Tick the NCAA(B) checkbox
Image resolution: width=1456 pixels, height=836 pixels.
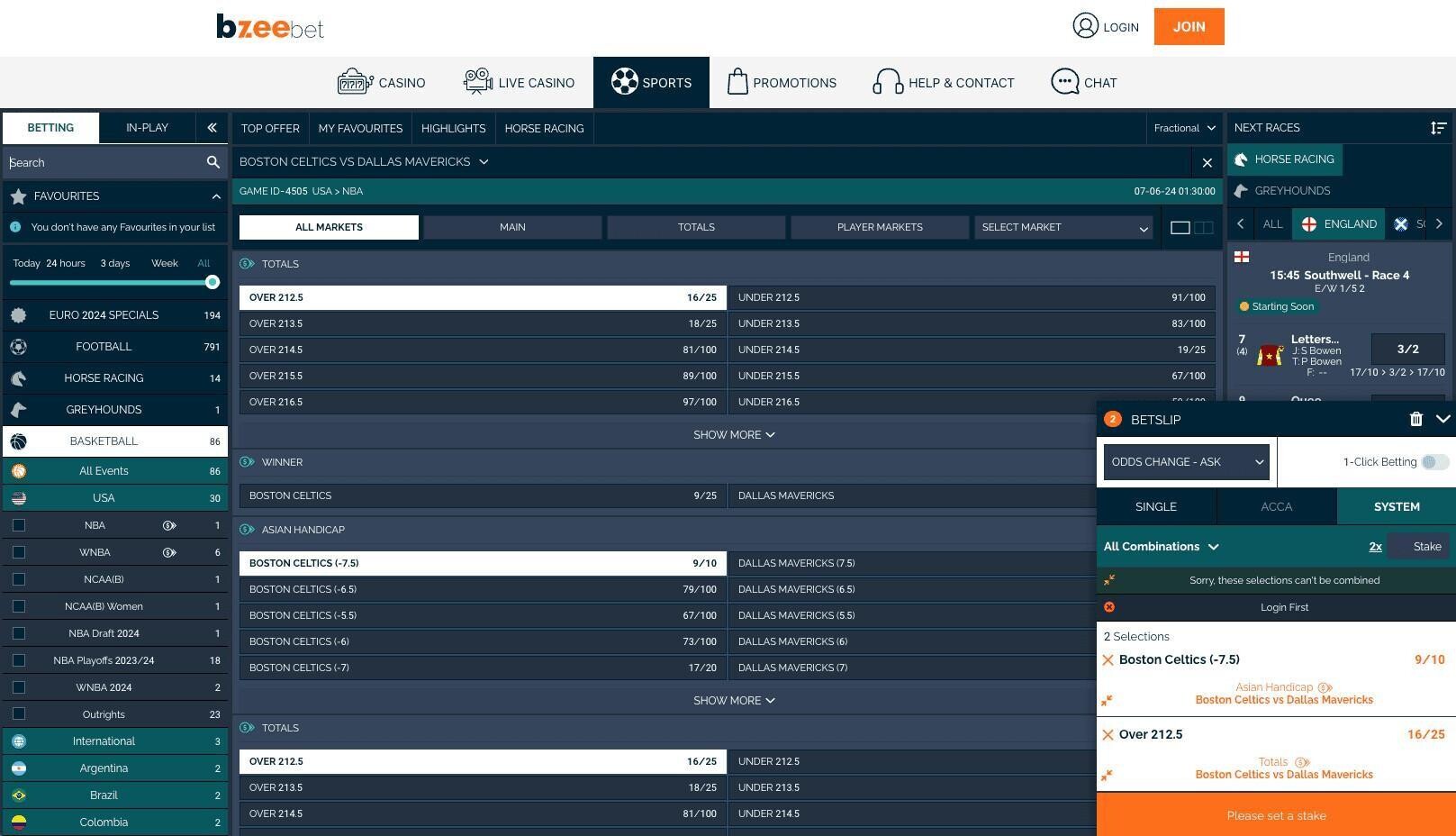coord(19,579)
